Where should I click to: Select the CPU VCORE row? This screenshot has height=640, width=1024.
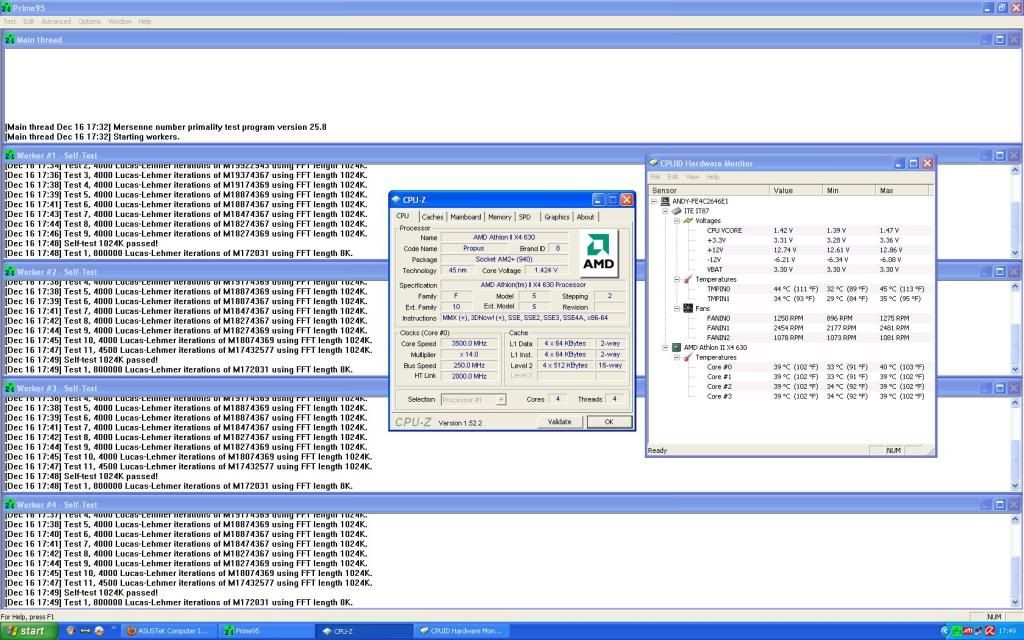[790, 231]
